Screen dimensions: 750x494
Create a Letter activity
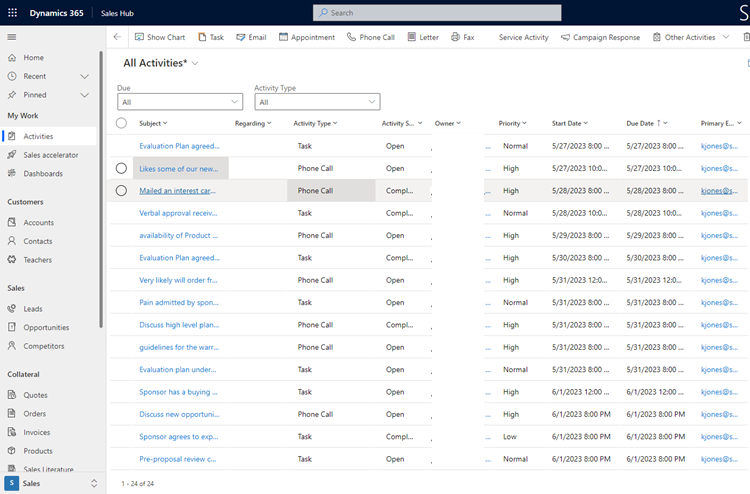click(422, 37)
